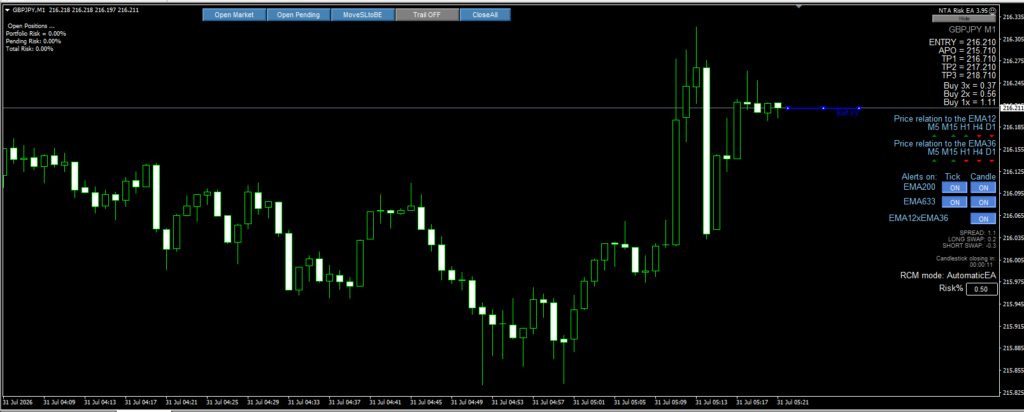Toggle EMA200 Tick alert ON button

(954, 187)
